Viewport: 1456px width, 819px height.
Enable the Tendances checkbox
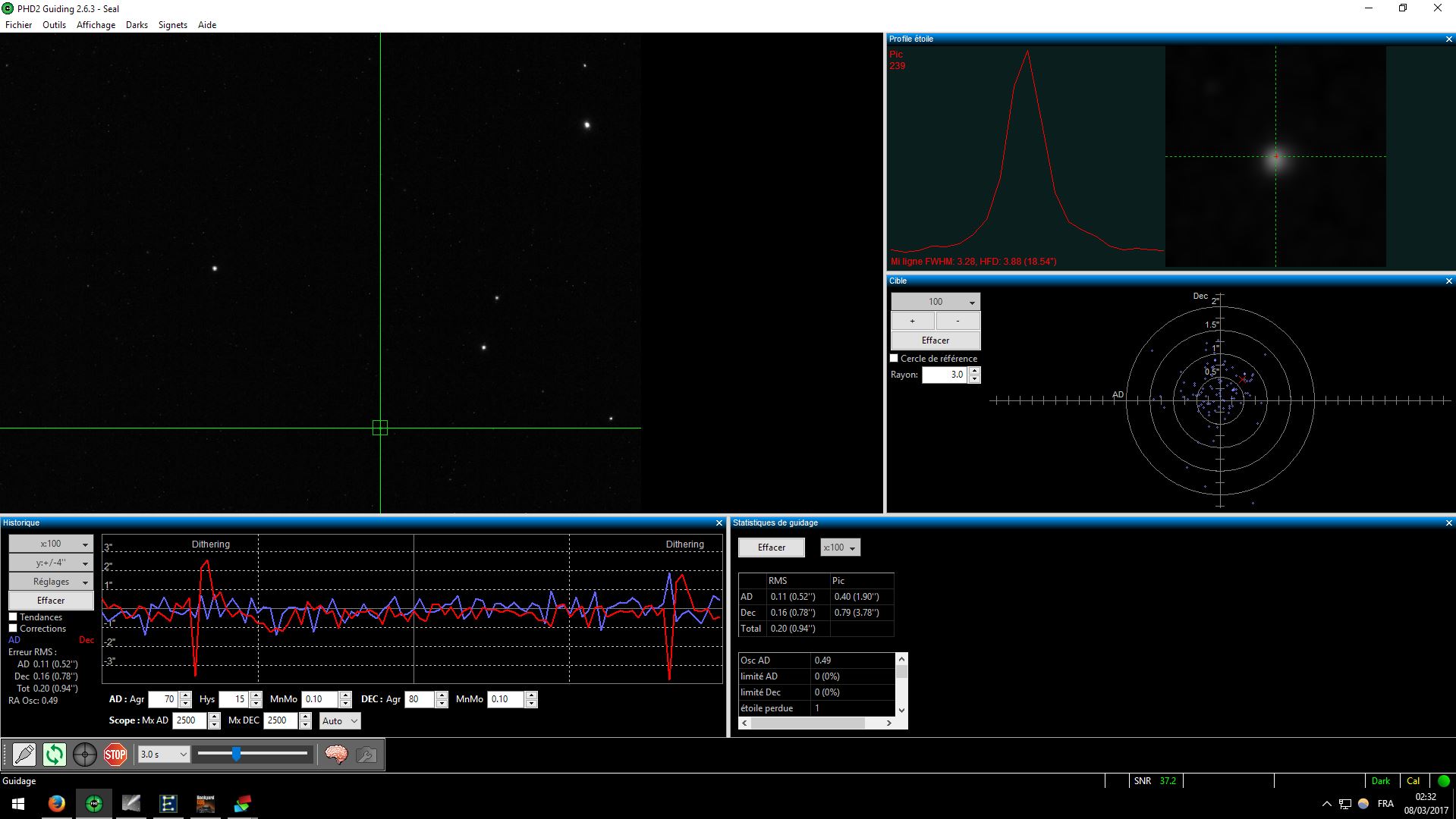[13, 617]
